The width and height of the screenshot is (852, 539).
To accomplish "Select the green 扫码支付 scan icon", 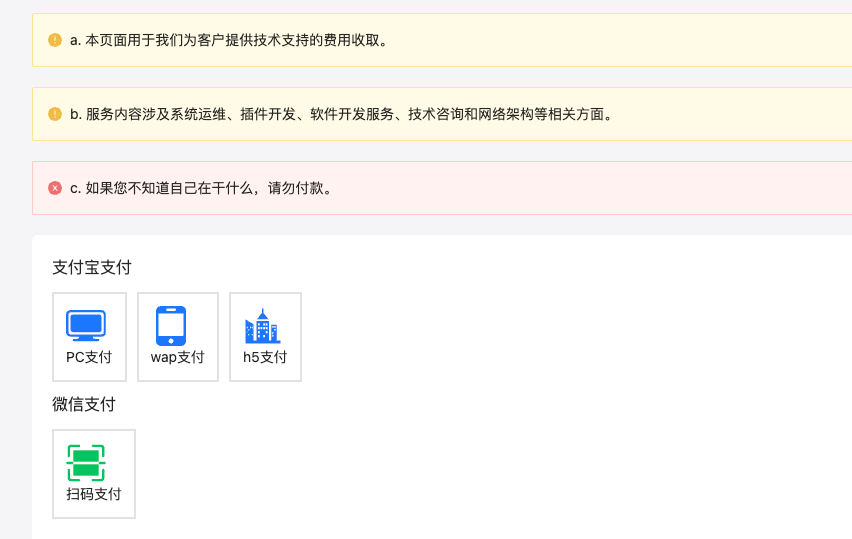I will [x=86, y=462].
